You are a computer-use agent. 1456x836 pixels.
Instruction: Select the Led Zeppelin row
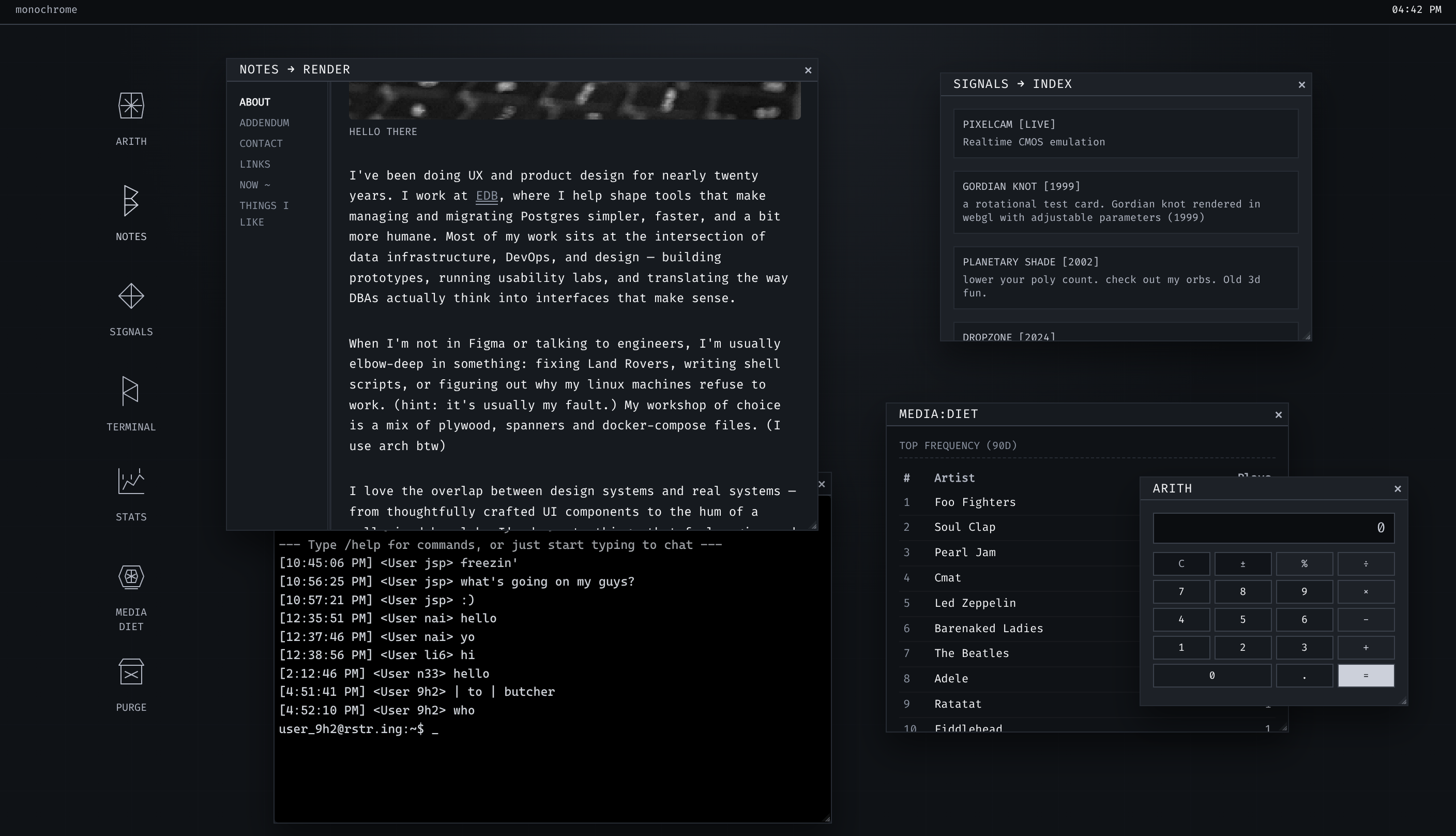point(1019,603)
